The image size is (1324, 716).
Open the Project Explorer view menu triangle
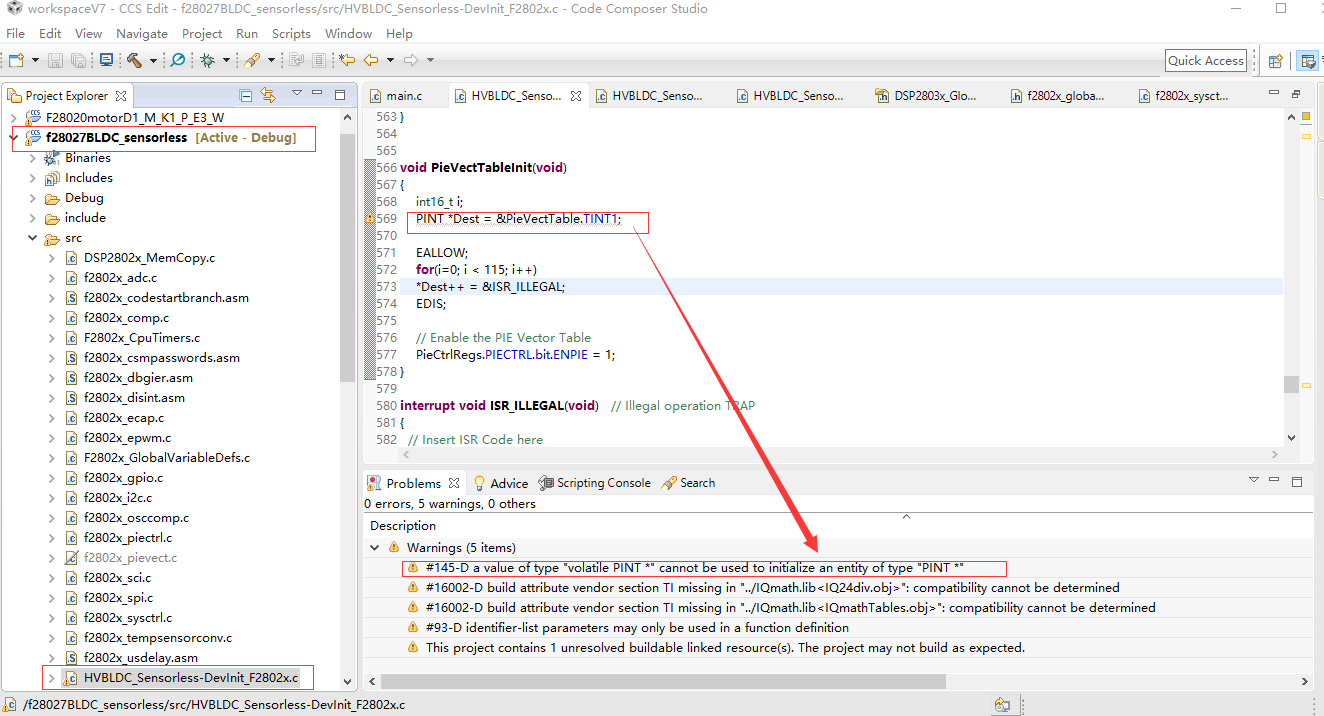[x=297, y=94]
